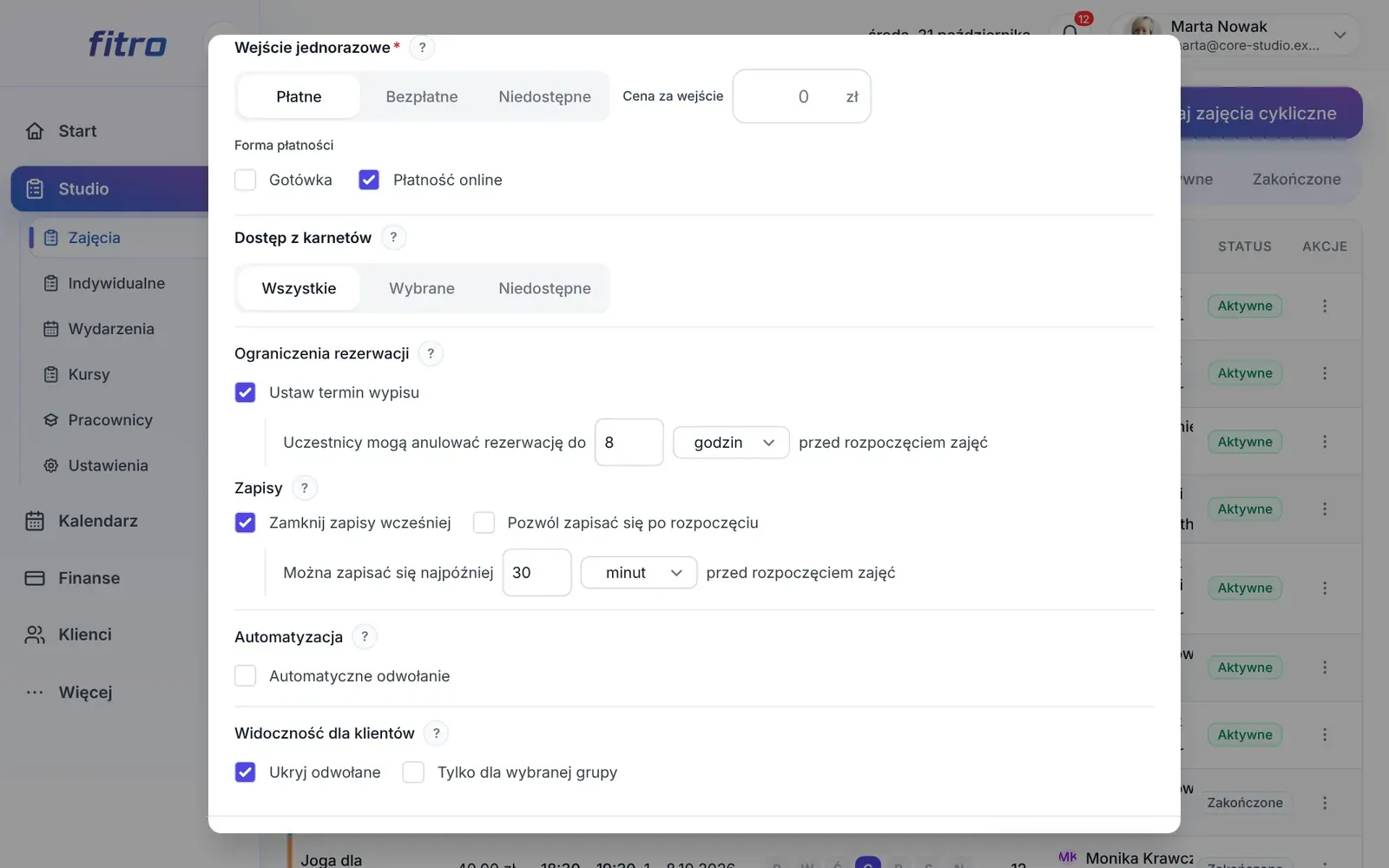Select the Bezpłatne entry option
The image size is (1389, 868).
422,96
